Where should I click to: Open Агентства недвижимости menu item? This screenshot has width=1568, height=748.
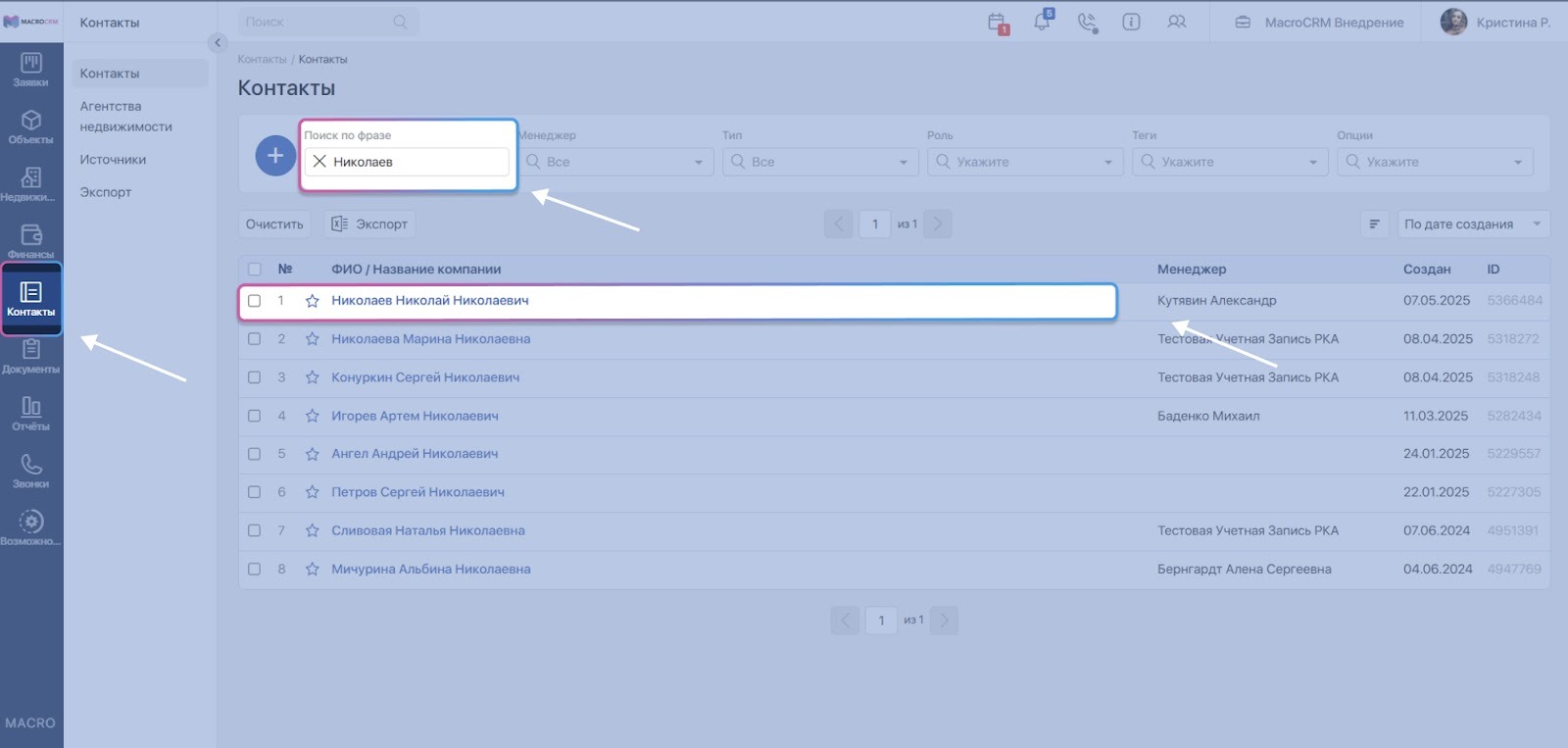tap(125, 116)
